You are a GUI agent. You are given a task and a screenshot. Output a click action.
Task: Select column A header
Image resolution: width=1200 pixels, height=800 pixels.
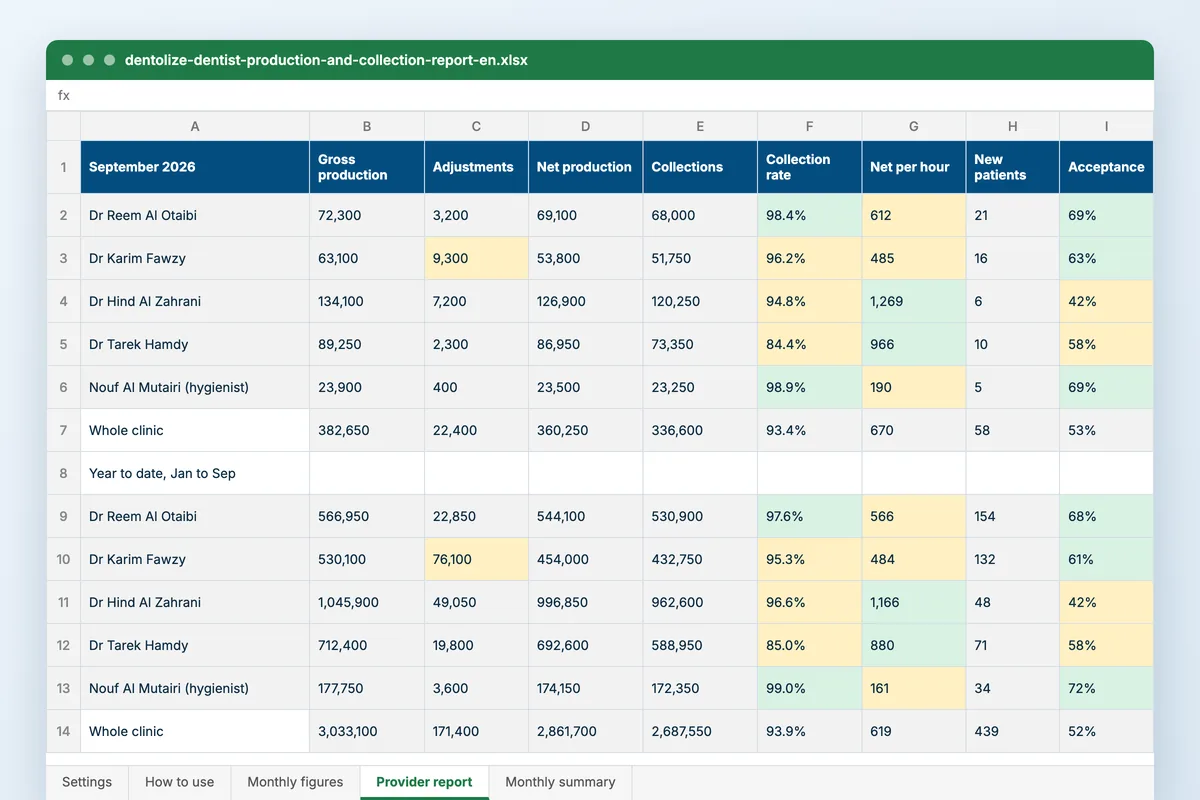pos(195,126)
